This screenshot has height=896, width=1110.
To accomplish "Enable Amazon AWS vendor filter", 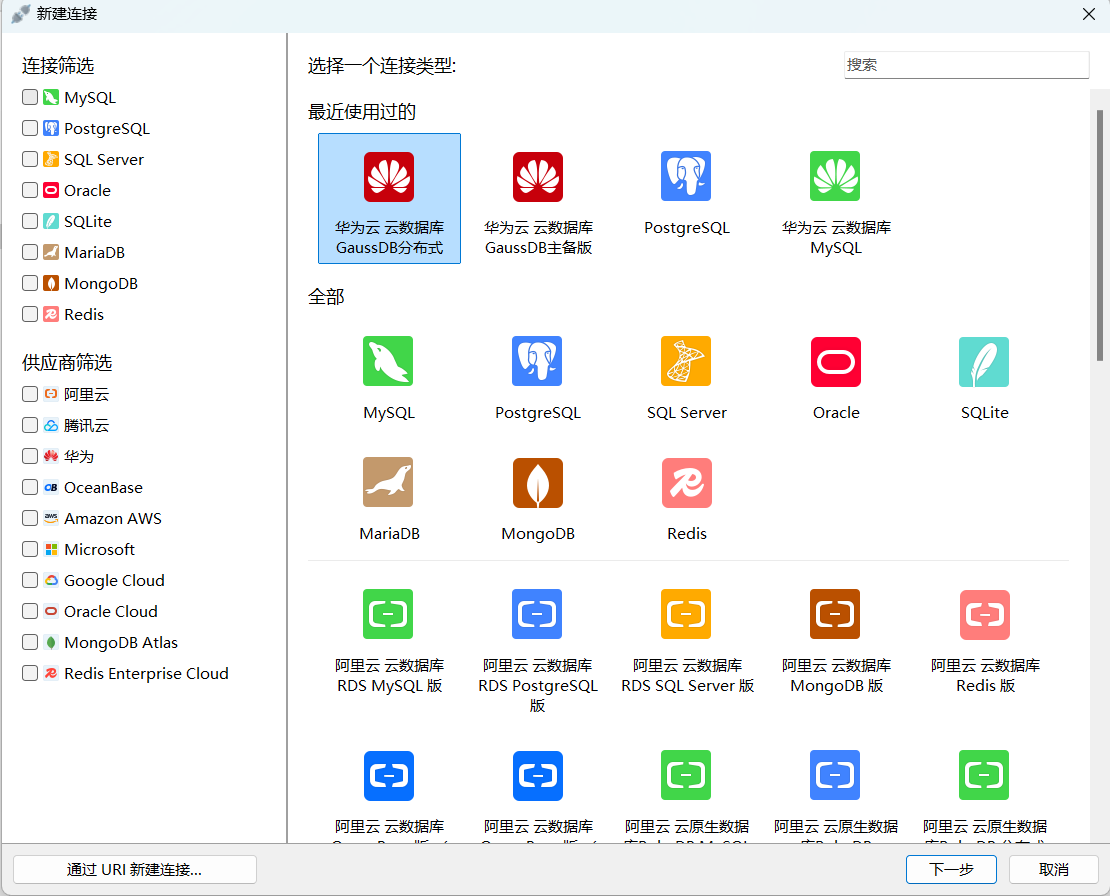I will (30, 518).
